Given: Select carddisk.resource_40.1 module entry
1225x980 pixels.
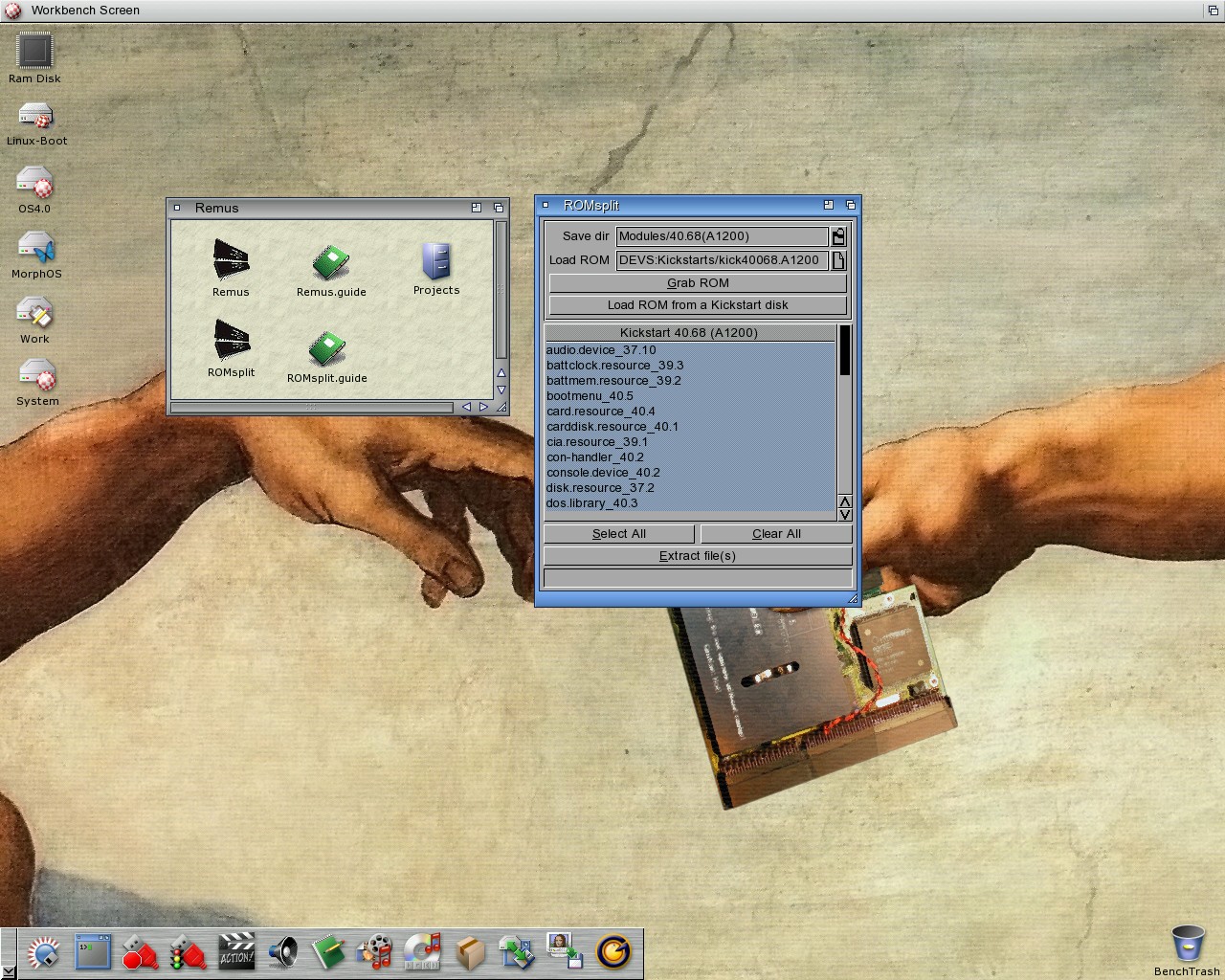Looking at the screenshot, I should coord(690,427).
